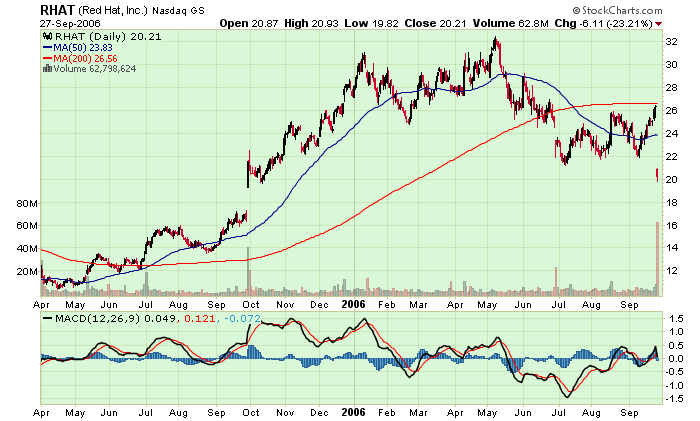
Task: Click the 'Oct' label under the price chart
Action: point(251,305)
